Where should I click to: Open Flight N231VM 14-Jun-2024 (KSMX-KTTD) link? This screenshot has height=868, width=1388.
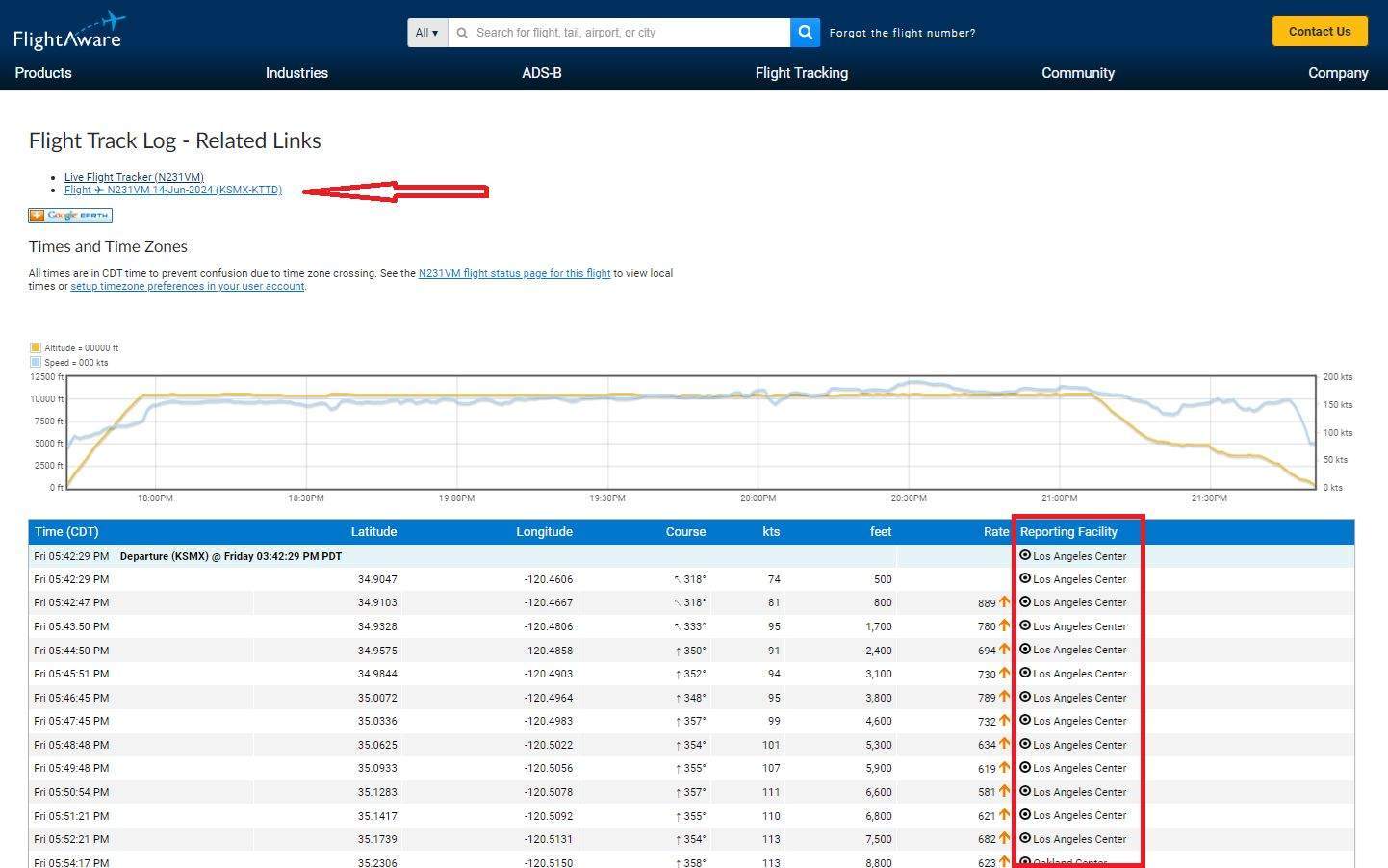[x=173, y=191]
